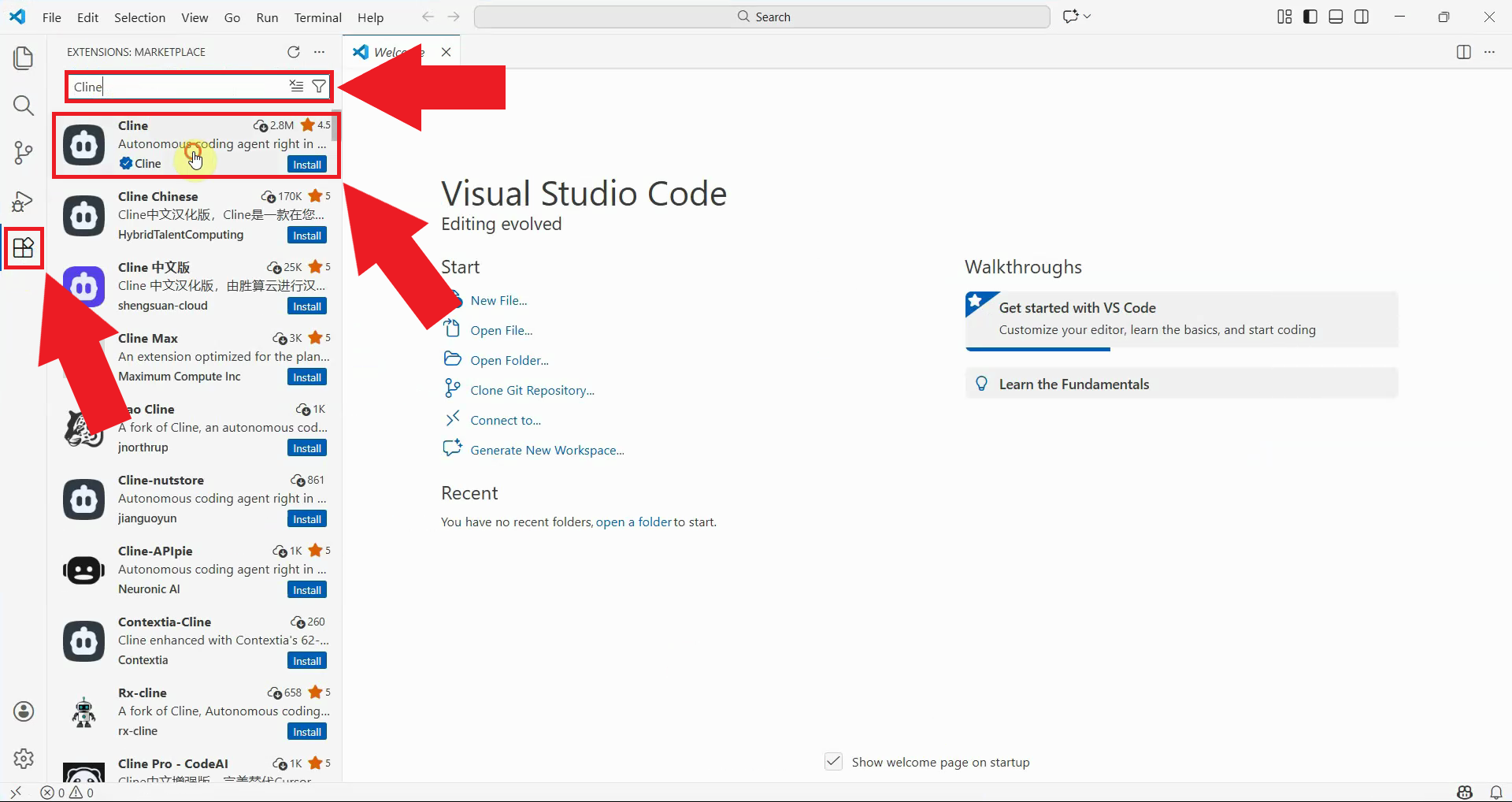Open extension views more actions menu

(x=319, y=52)
